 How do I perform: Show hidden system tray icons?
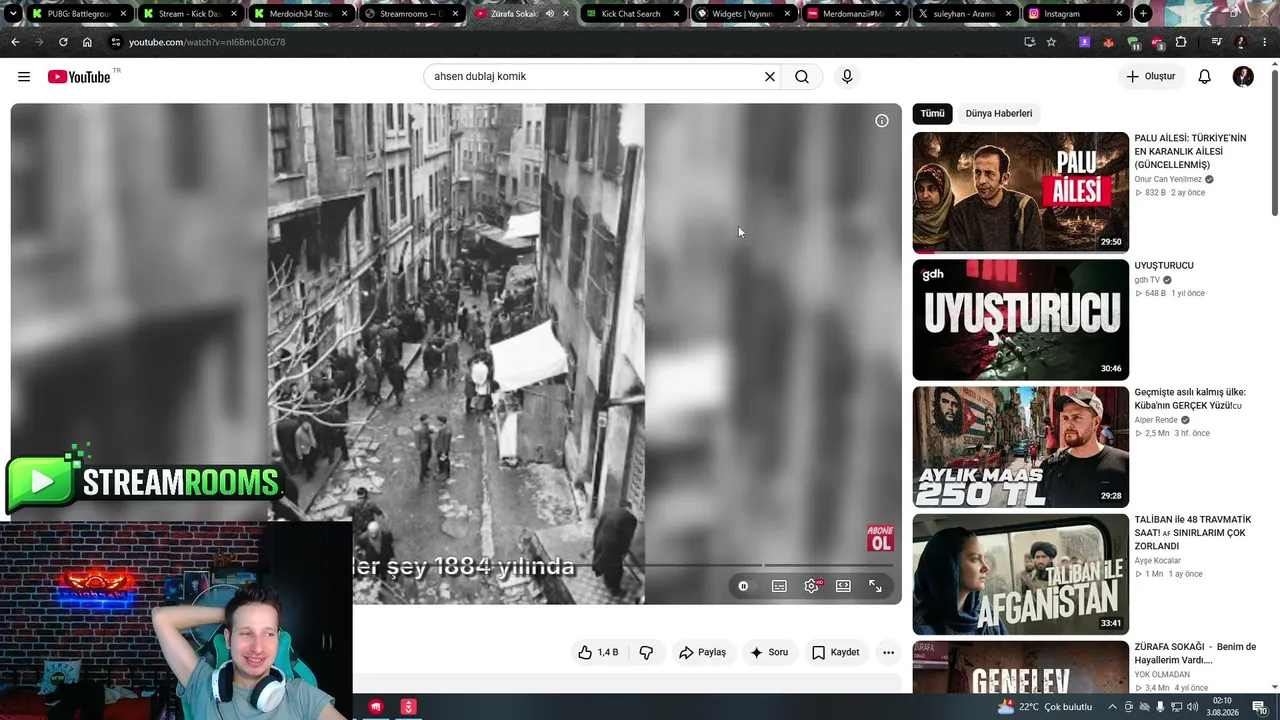tap(1112, 707)
